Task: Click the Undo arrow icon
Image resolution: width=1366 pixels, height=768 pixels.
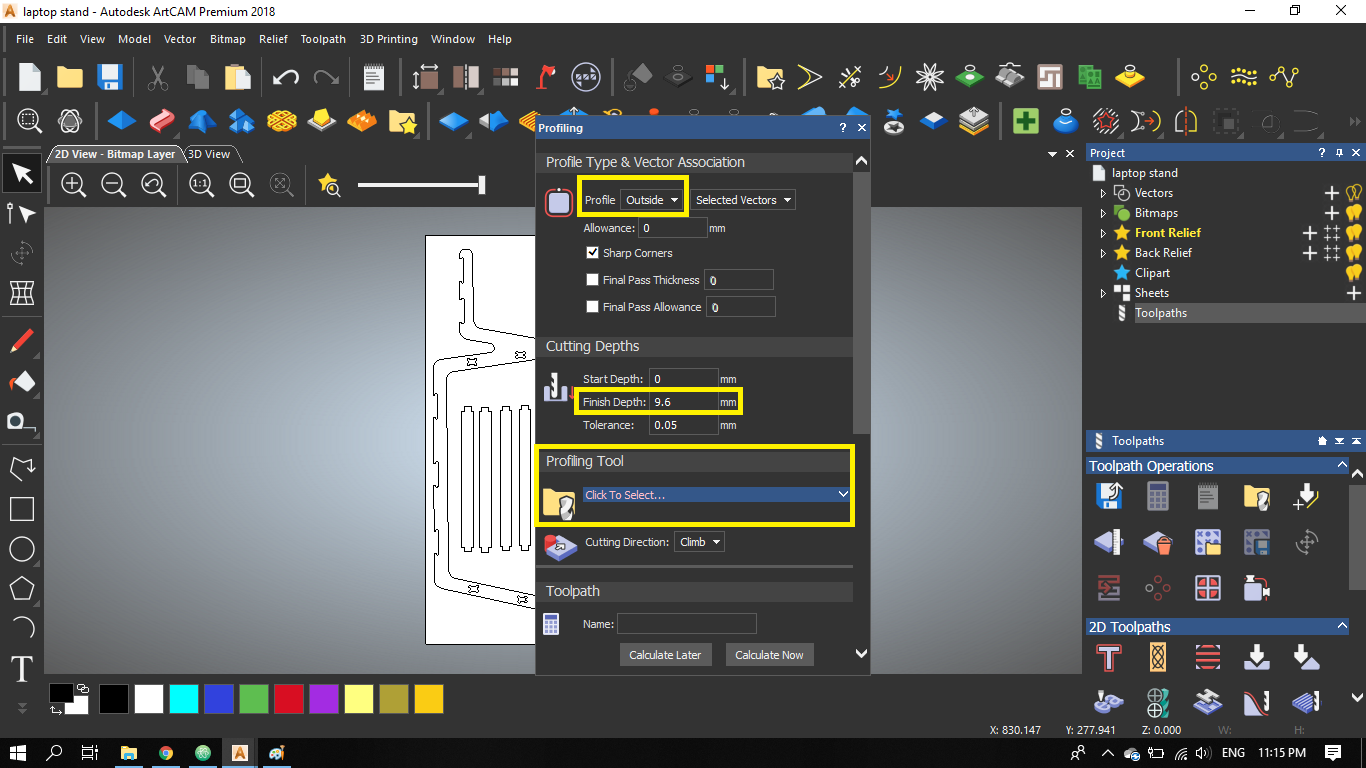Action: click(286, 77)
